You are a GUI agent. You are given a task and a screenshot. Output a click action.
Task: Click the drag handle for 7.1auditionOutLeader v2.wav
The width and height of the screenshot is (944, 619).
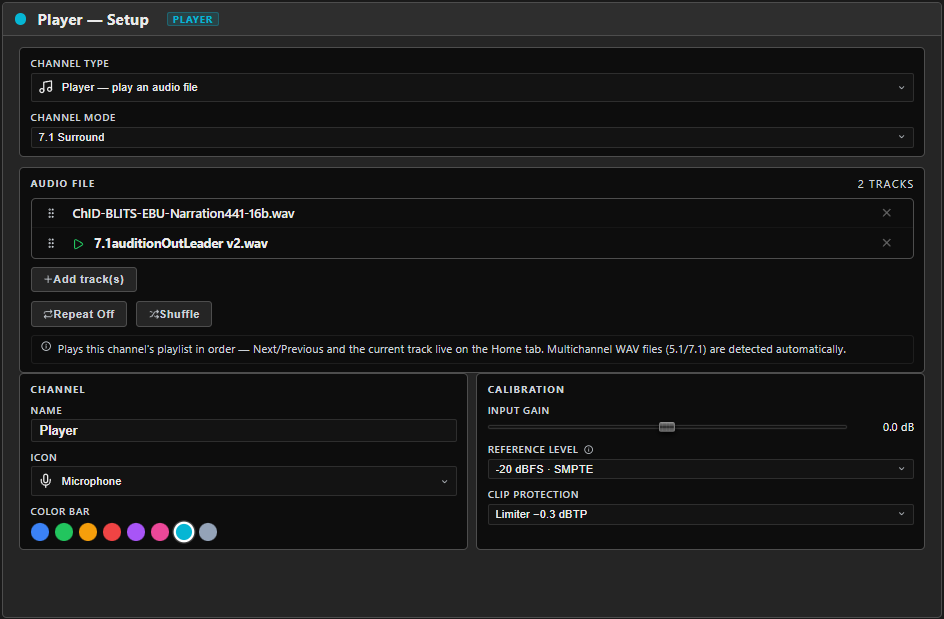(x=51, y=243)
